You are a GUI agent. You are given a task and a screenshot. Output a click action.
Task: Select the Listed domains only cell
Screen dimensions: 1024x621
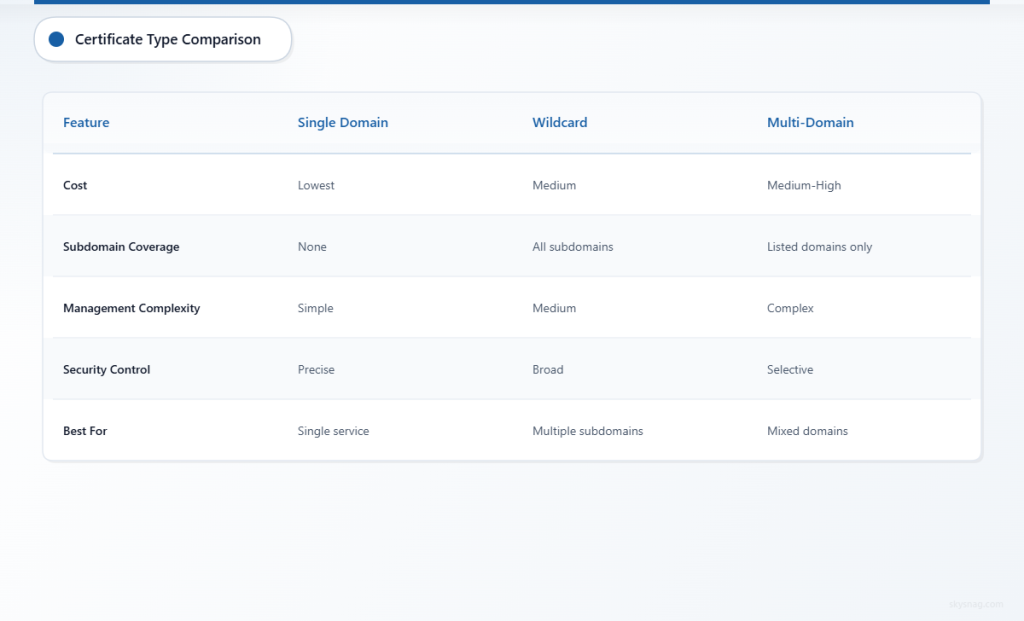point(820,247)
